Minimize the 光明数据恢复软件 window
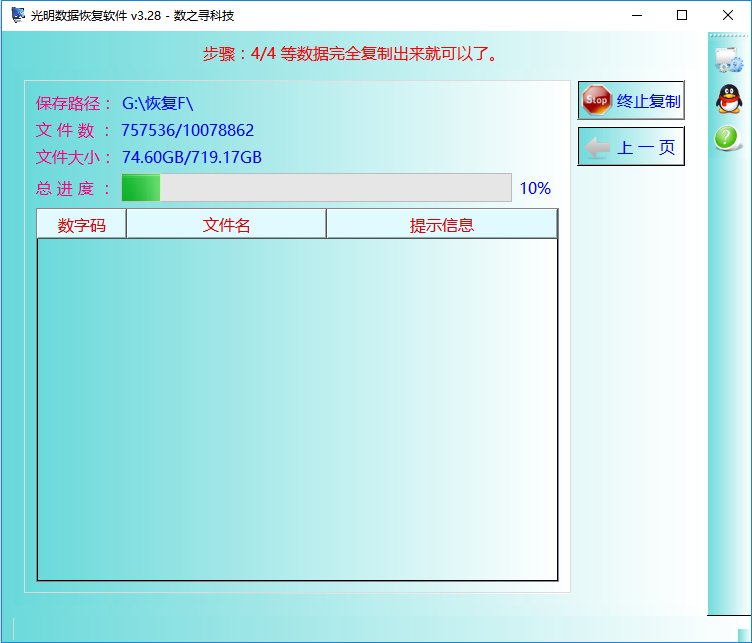 click(637, 15)
